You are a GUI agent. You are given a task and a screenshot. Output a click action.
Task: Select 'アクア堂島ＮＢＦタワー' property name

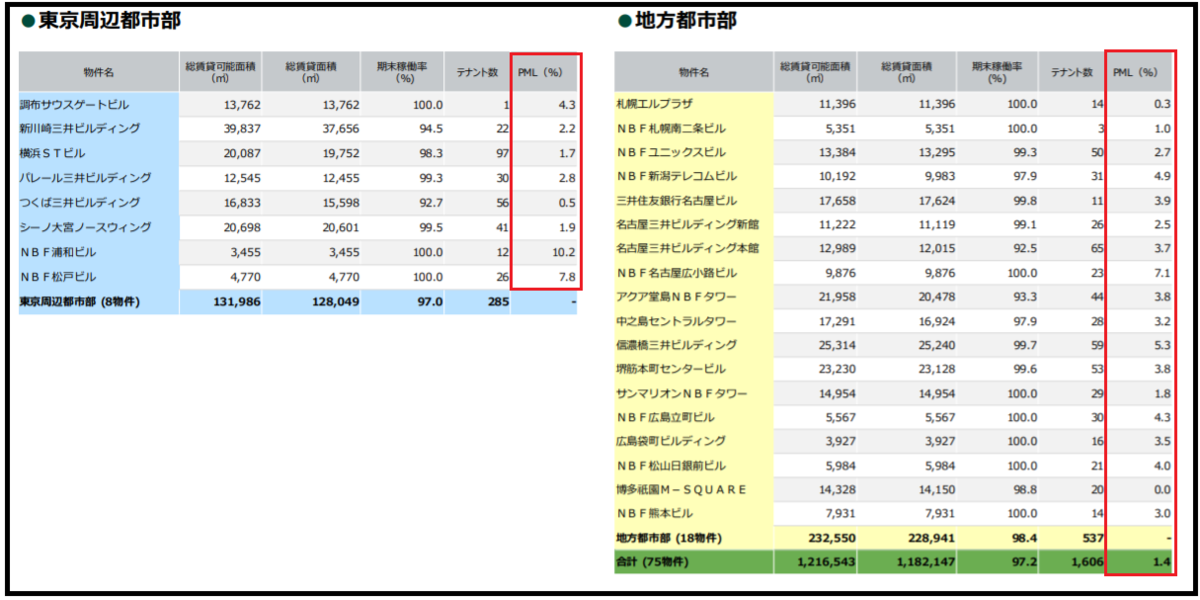[x=677, y=297]
